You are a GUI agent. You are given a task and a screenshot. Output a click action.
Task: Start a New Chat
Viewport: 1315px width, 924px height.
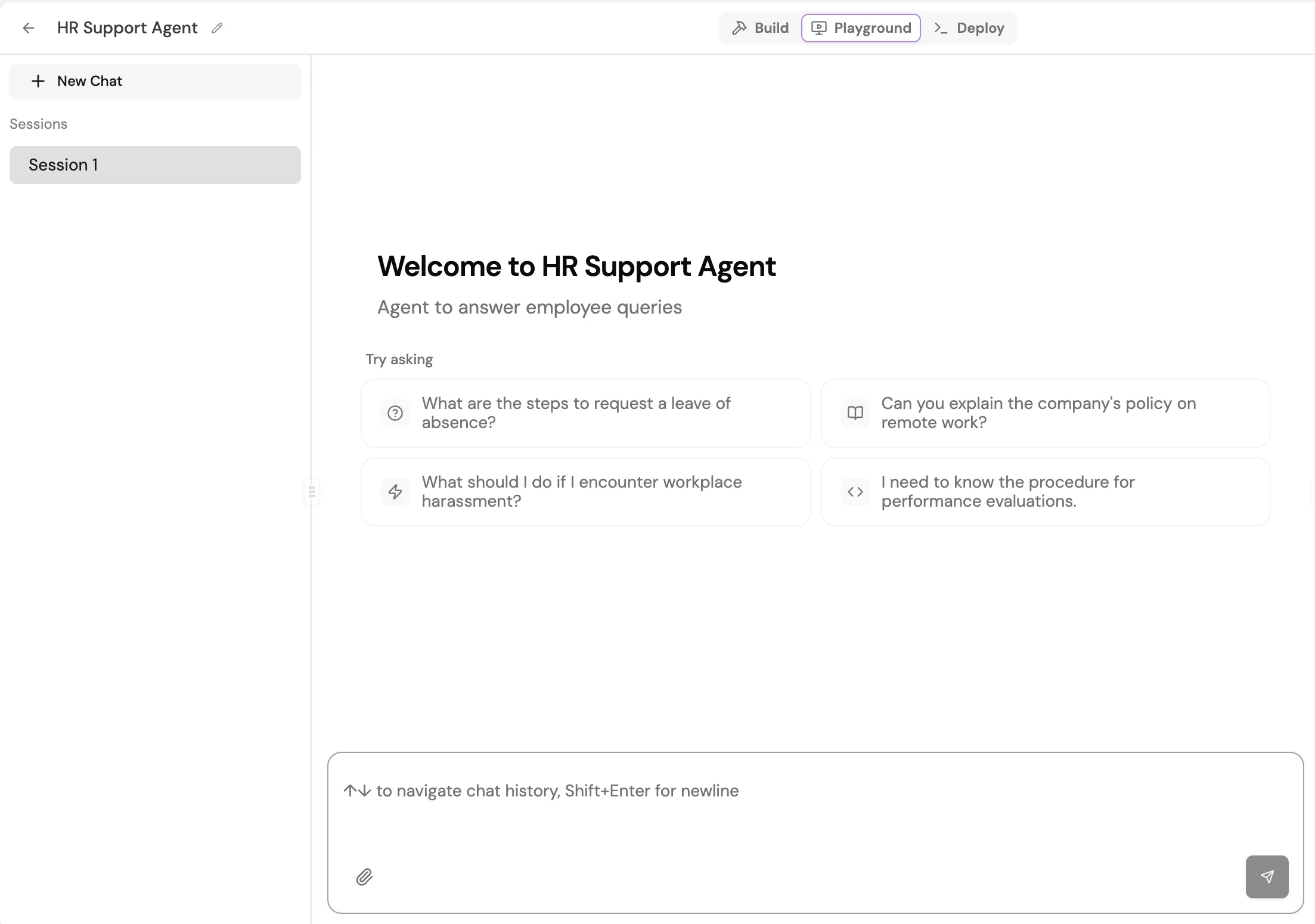(155, 82)
